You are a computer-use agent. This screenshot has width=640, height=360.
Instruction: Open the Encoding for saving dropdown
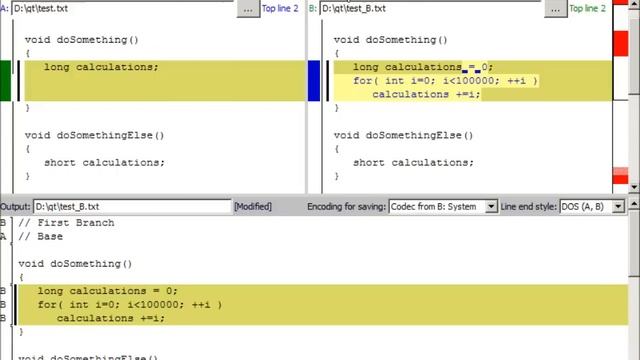[x=491, y=207]
